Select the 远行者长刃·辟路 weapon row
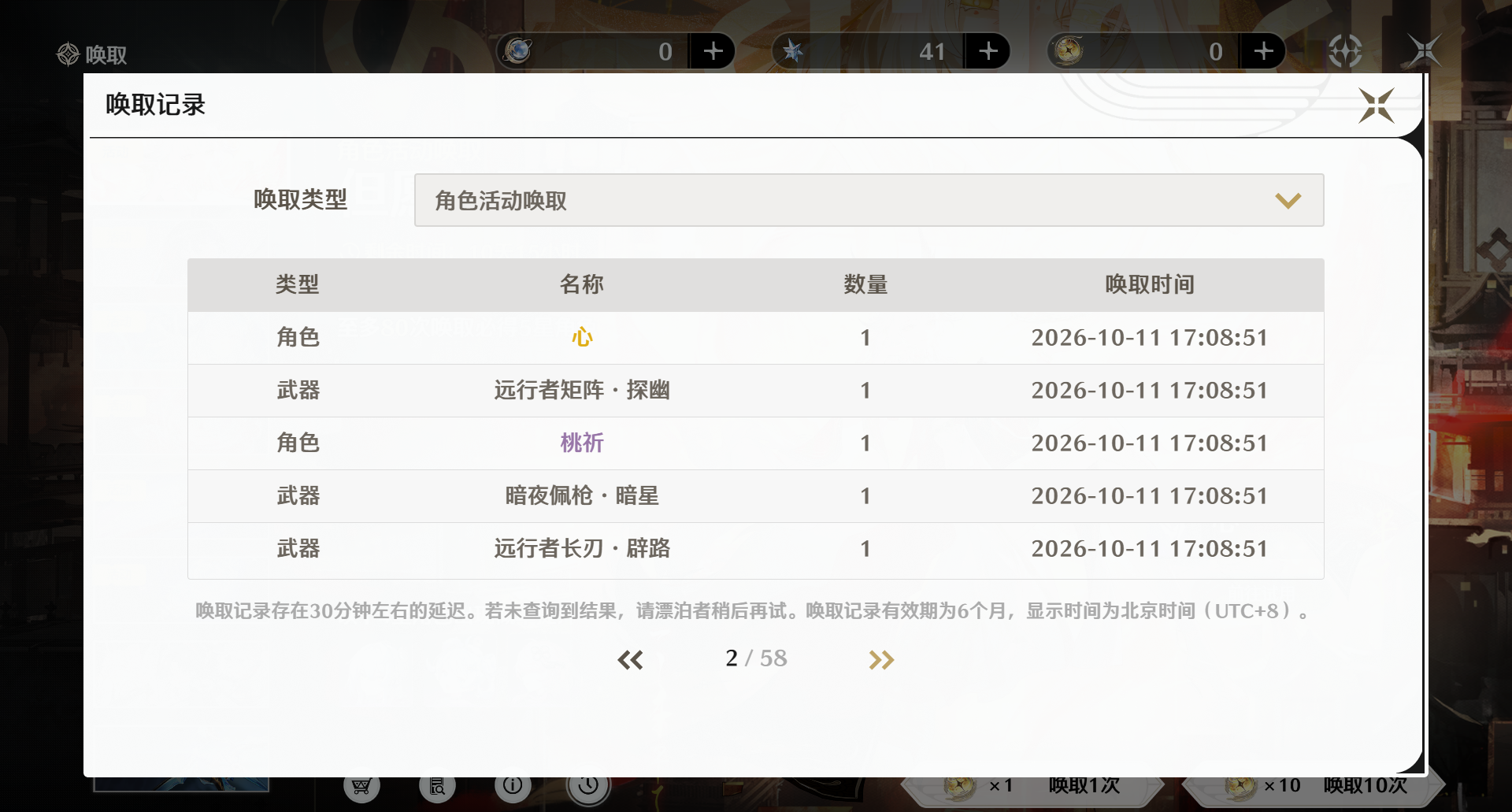1512x812 pixels. point(756,549)
